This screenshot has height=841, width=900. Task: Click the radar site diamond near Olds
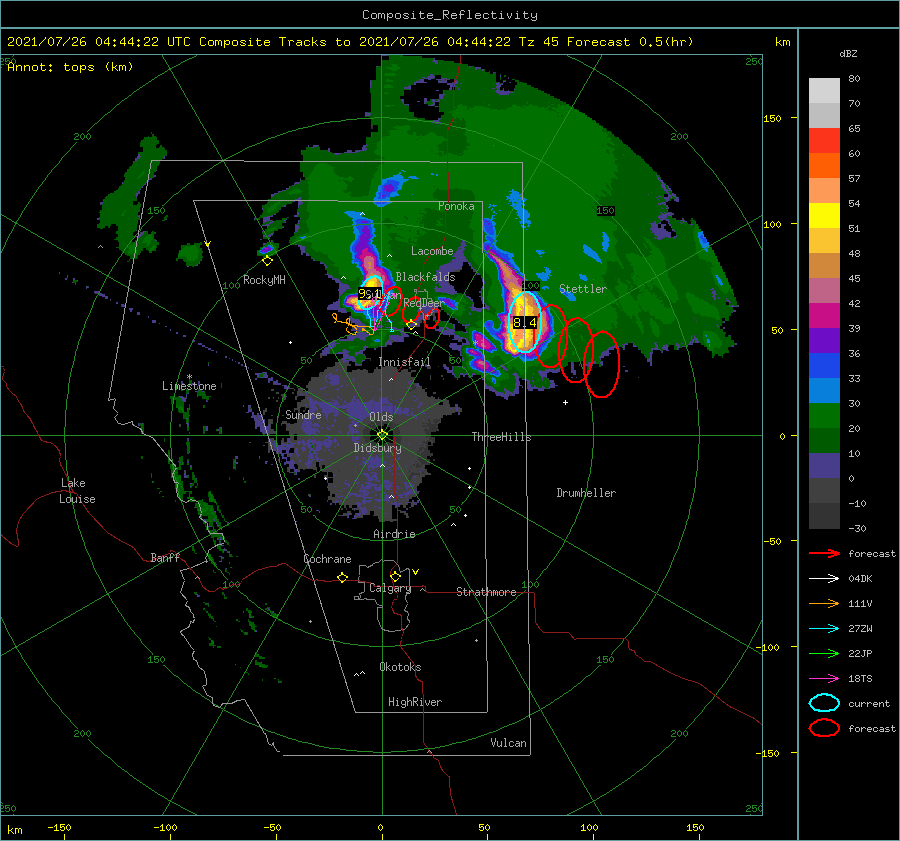point(382,435)
